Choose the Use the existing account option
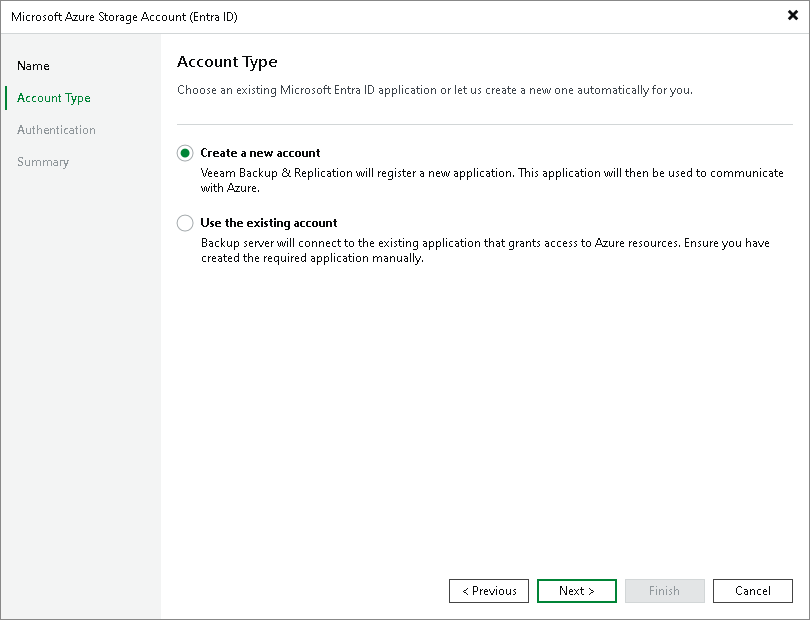The image size is (810, 620). 185,223
